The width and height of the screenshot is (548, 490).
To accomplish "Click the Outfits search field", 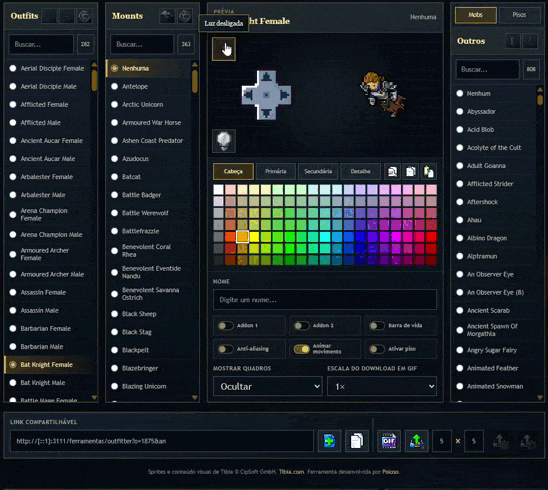I will [41, 44].
